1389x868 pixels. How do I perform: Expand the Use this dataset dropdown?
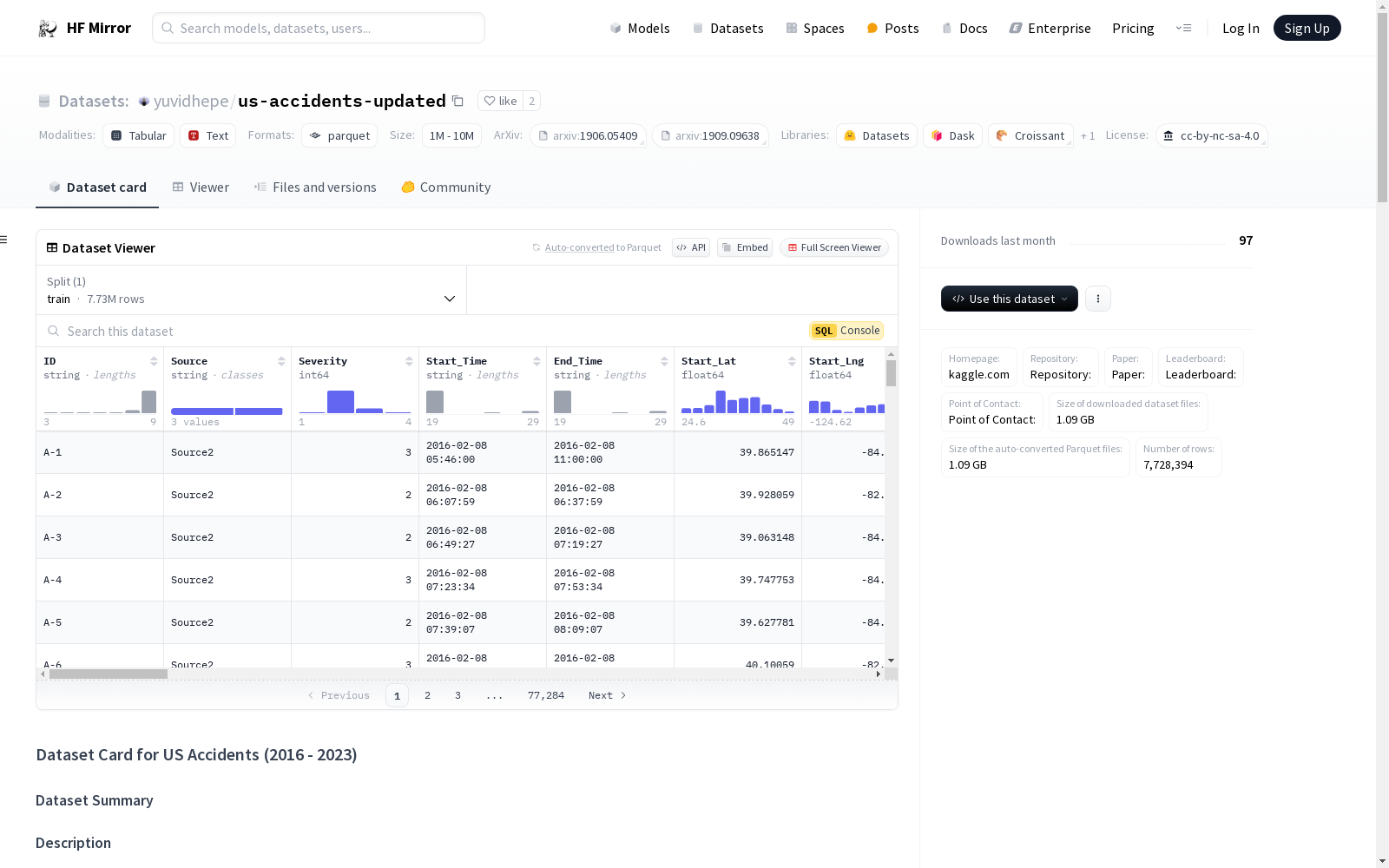pyautogui.click(x=1009, y=299)
